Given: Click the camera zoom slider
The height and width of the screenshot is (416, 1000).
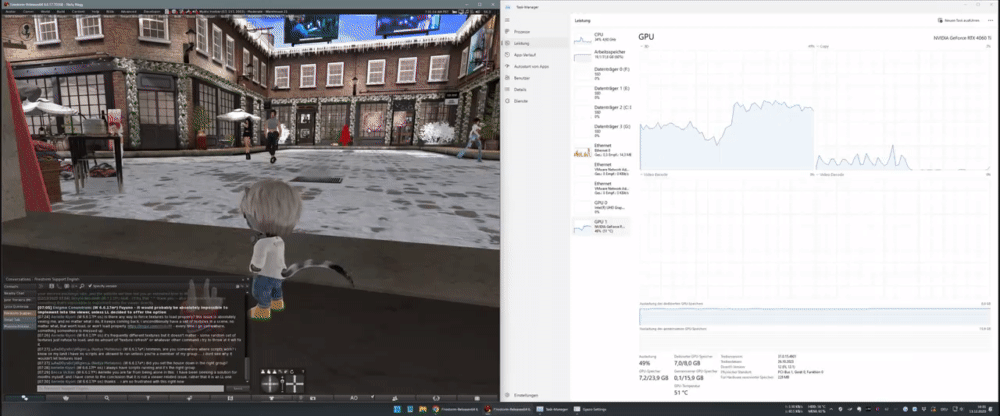Looking at the screenshot, I should (x=283, y=383).
